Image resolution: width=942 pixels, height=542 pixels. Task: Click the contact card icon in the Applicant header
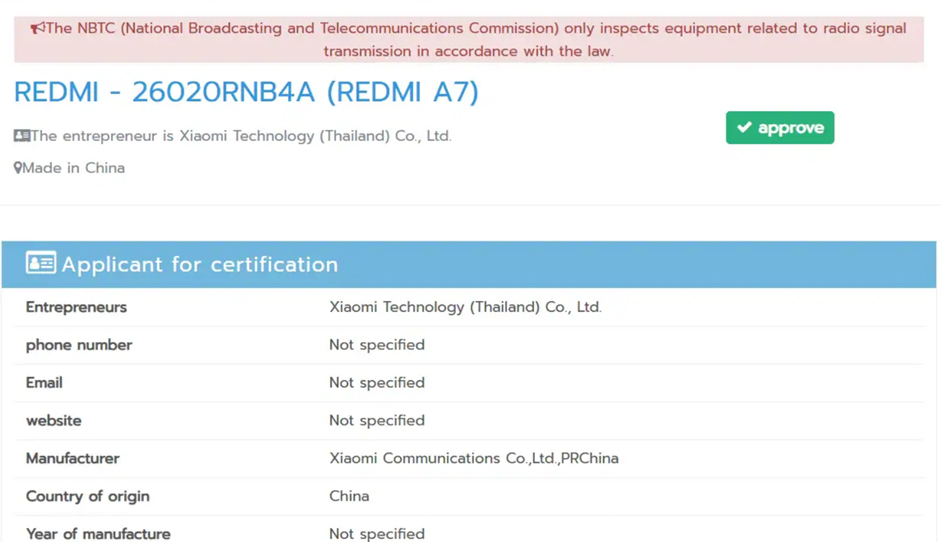[x=41, y=263]
